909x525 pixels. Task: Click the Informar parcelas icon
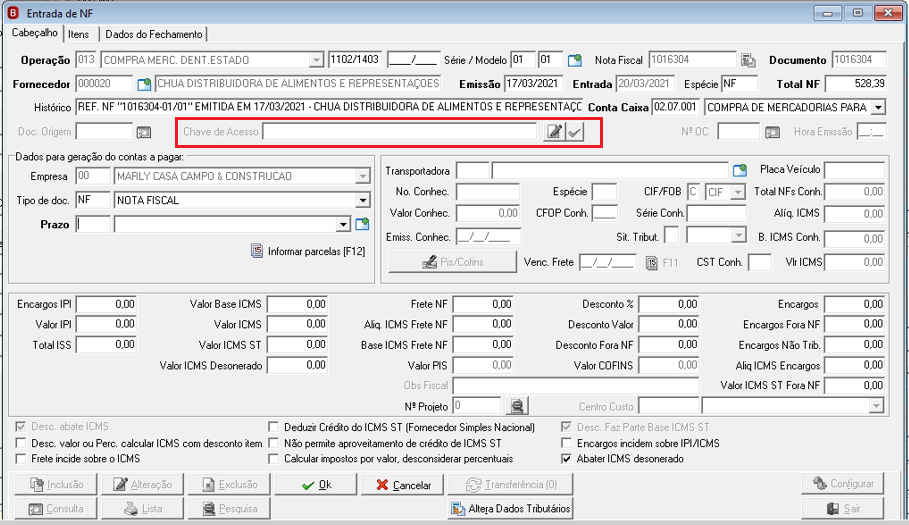(257, 251)
